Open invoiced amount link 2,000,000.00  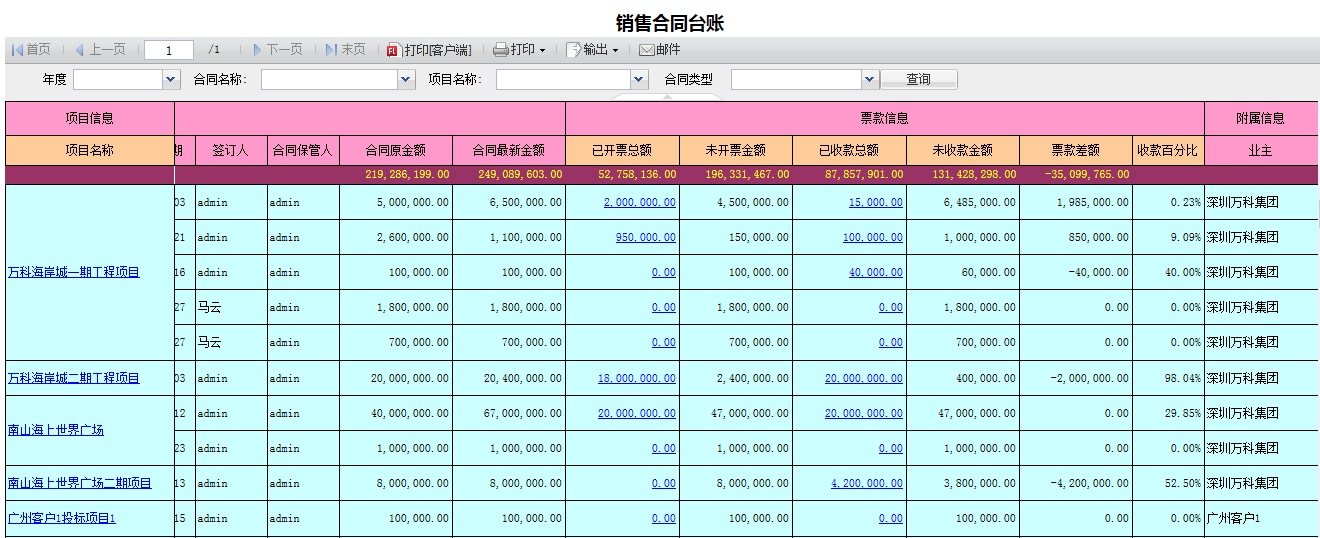[x=640, y=202]
